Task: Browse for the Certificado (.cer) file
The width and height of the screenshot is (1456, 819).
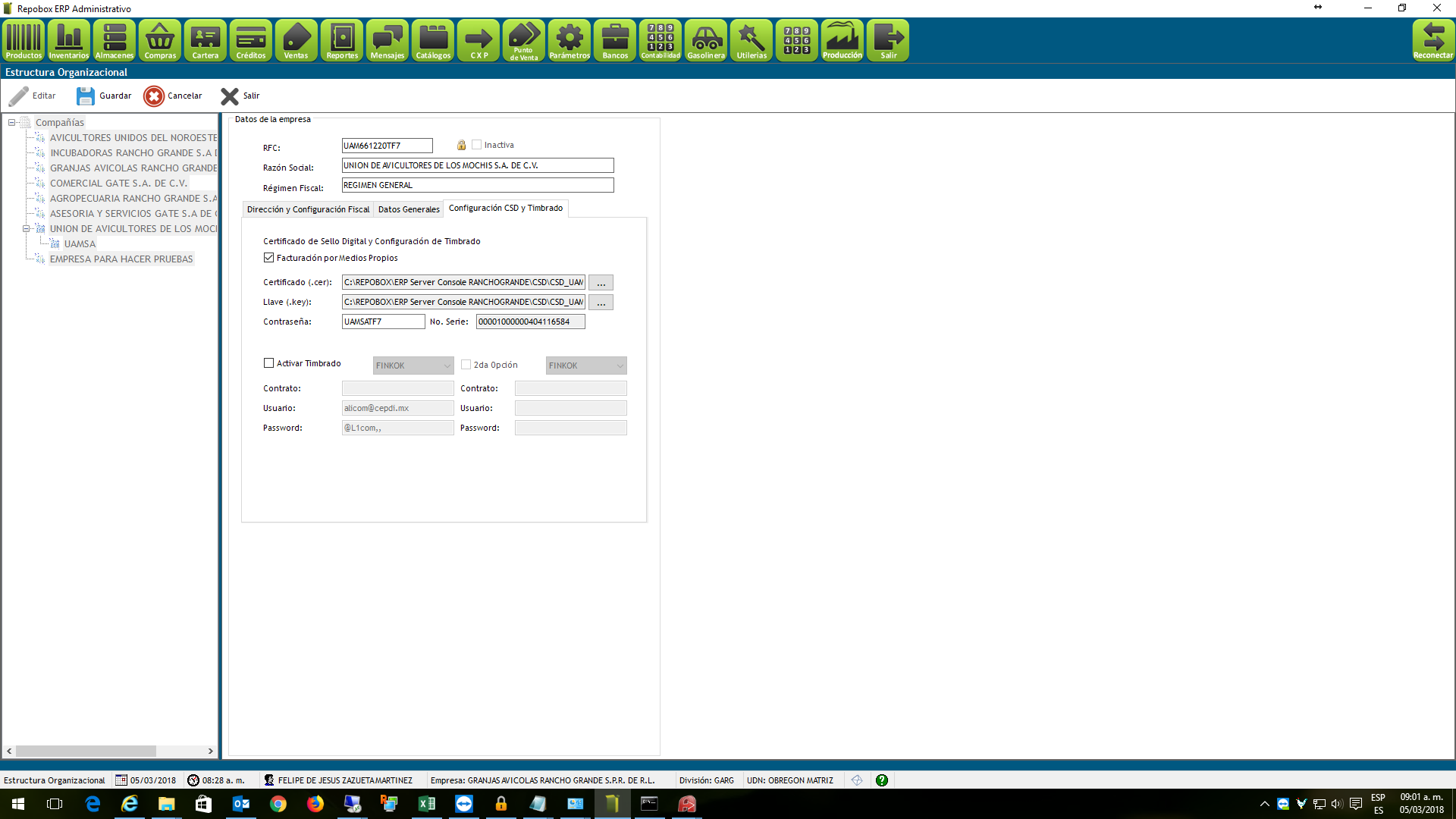Action: [x=601, y=283]
